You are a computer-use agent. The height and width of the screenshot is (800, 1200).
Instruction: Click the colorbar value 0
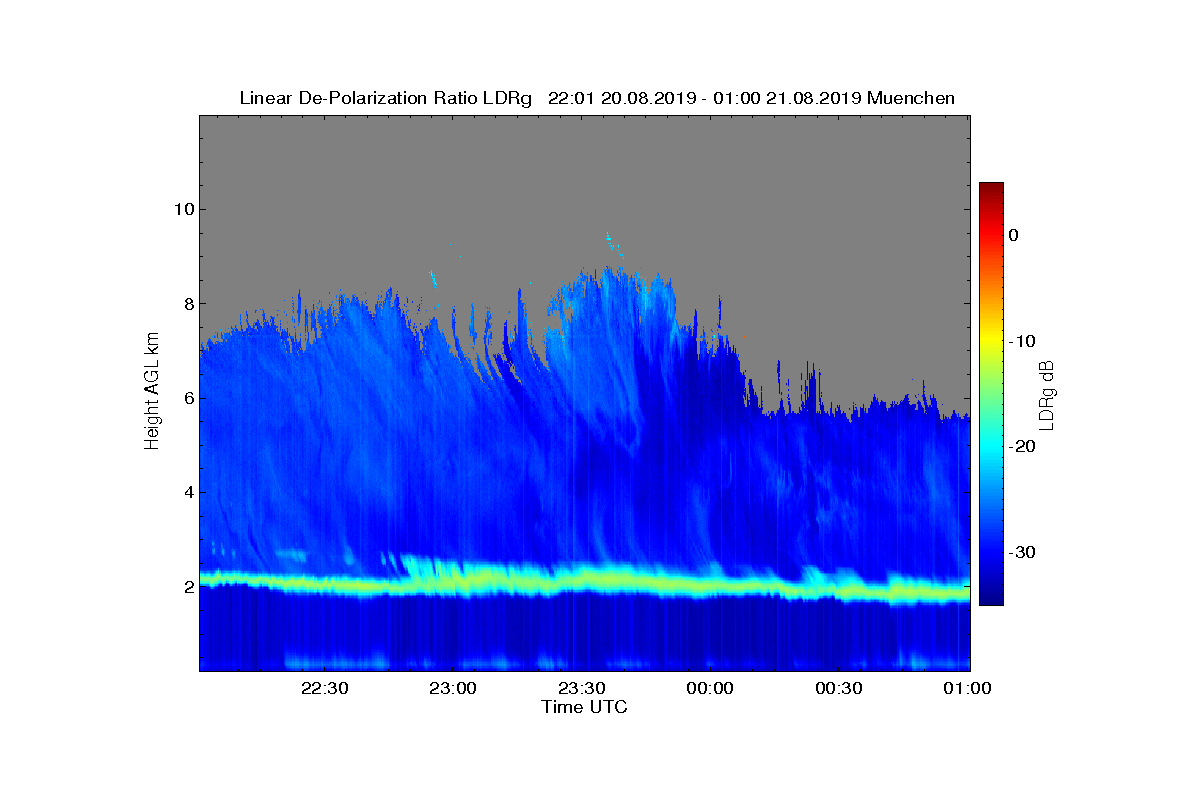1013,235
